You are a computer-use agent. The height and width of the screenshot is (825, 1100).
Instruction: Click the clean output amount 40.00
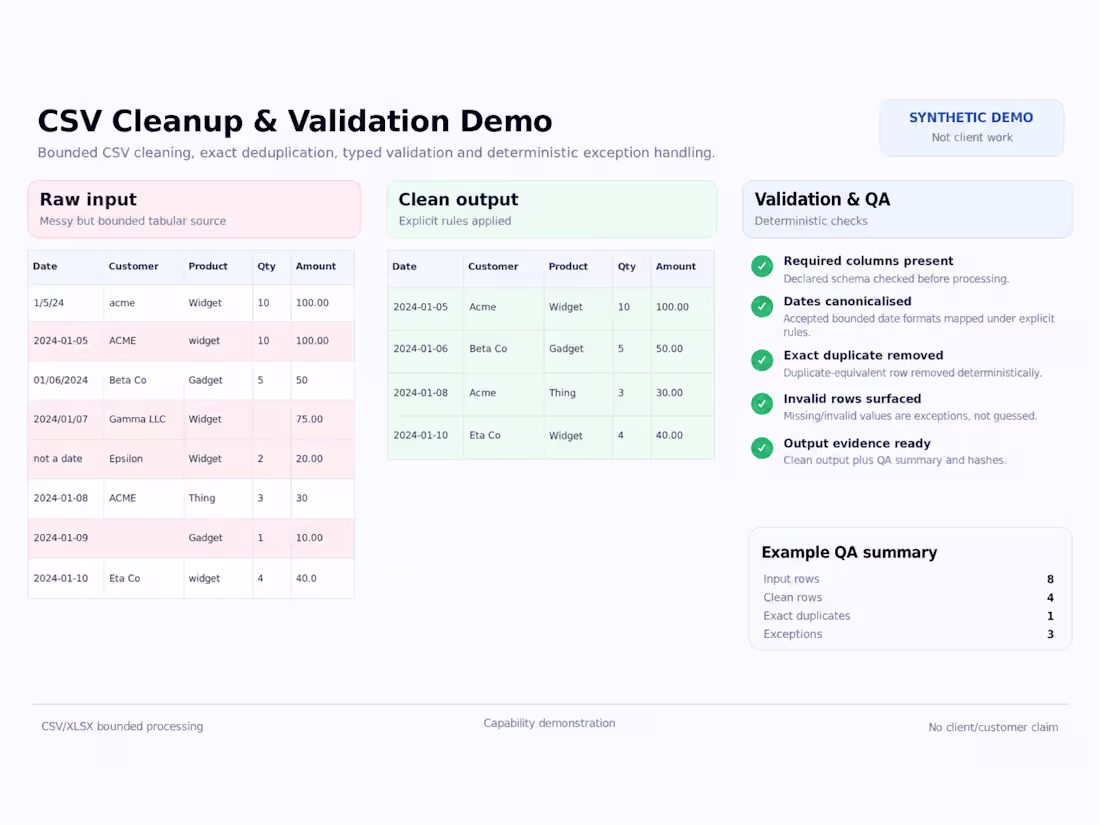click(669, 436)
